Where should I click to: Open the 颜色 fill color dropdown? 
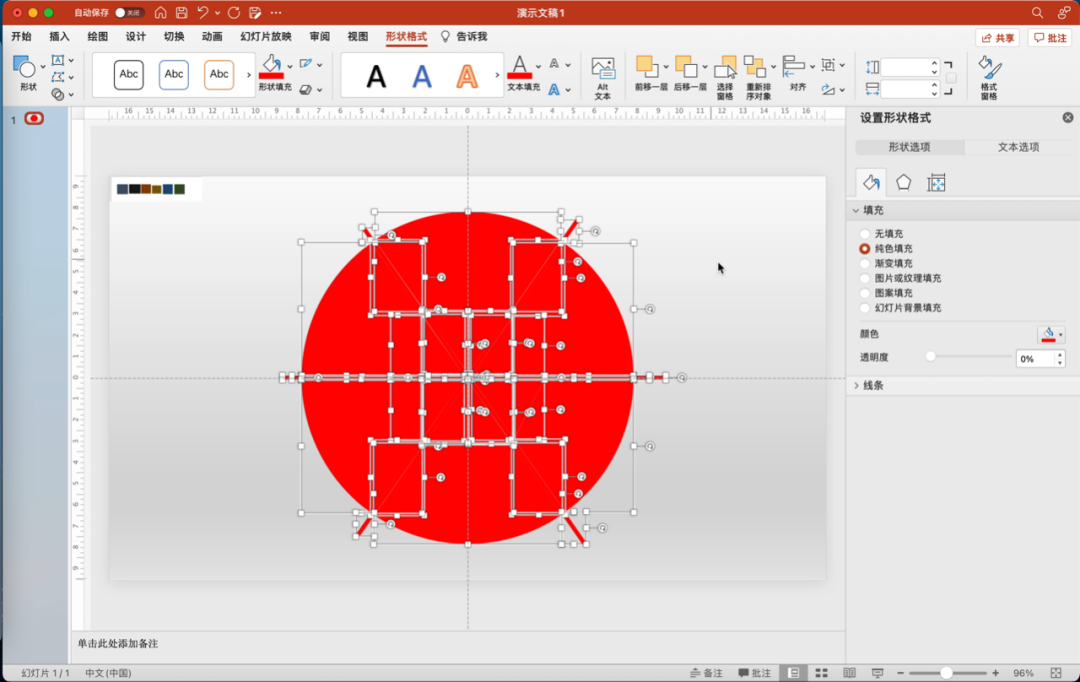[1051, 334]
